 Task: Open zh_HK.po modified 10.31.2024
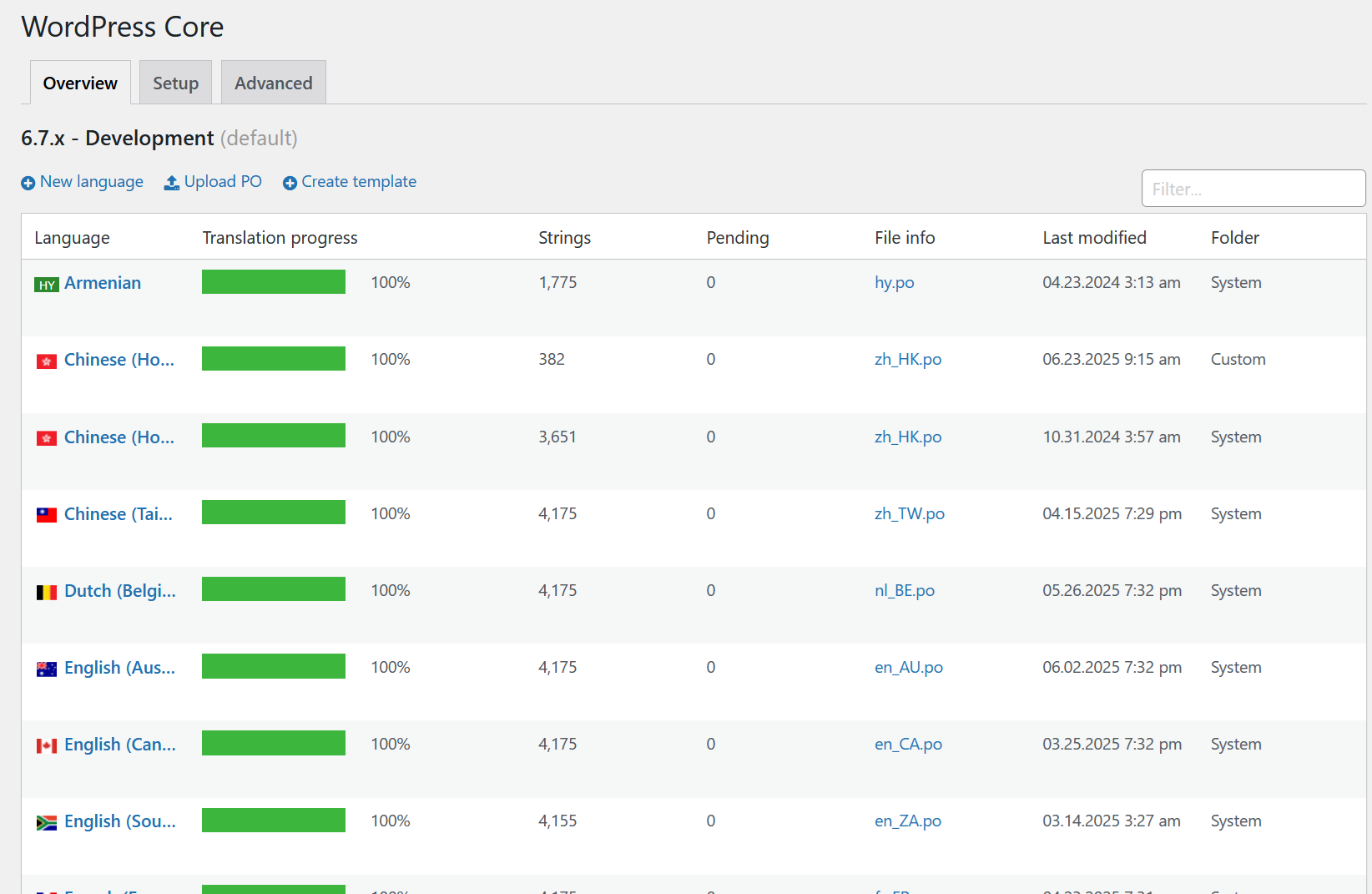[x=908, y=437]
